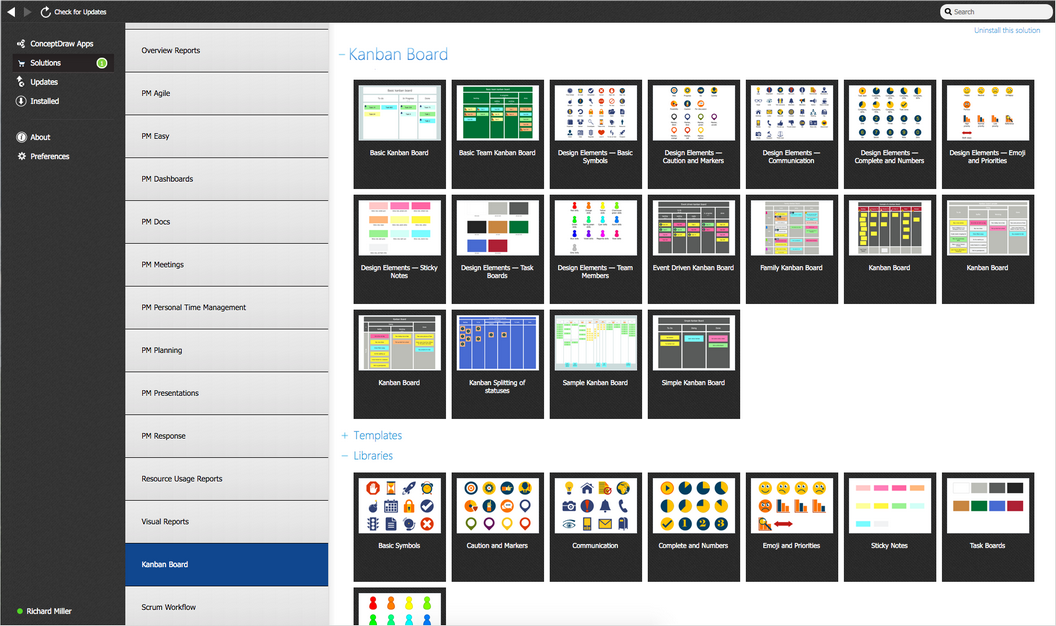
Task: Click the Kanban Board heading title
Action: [x=398, y=55]
